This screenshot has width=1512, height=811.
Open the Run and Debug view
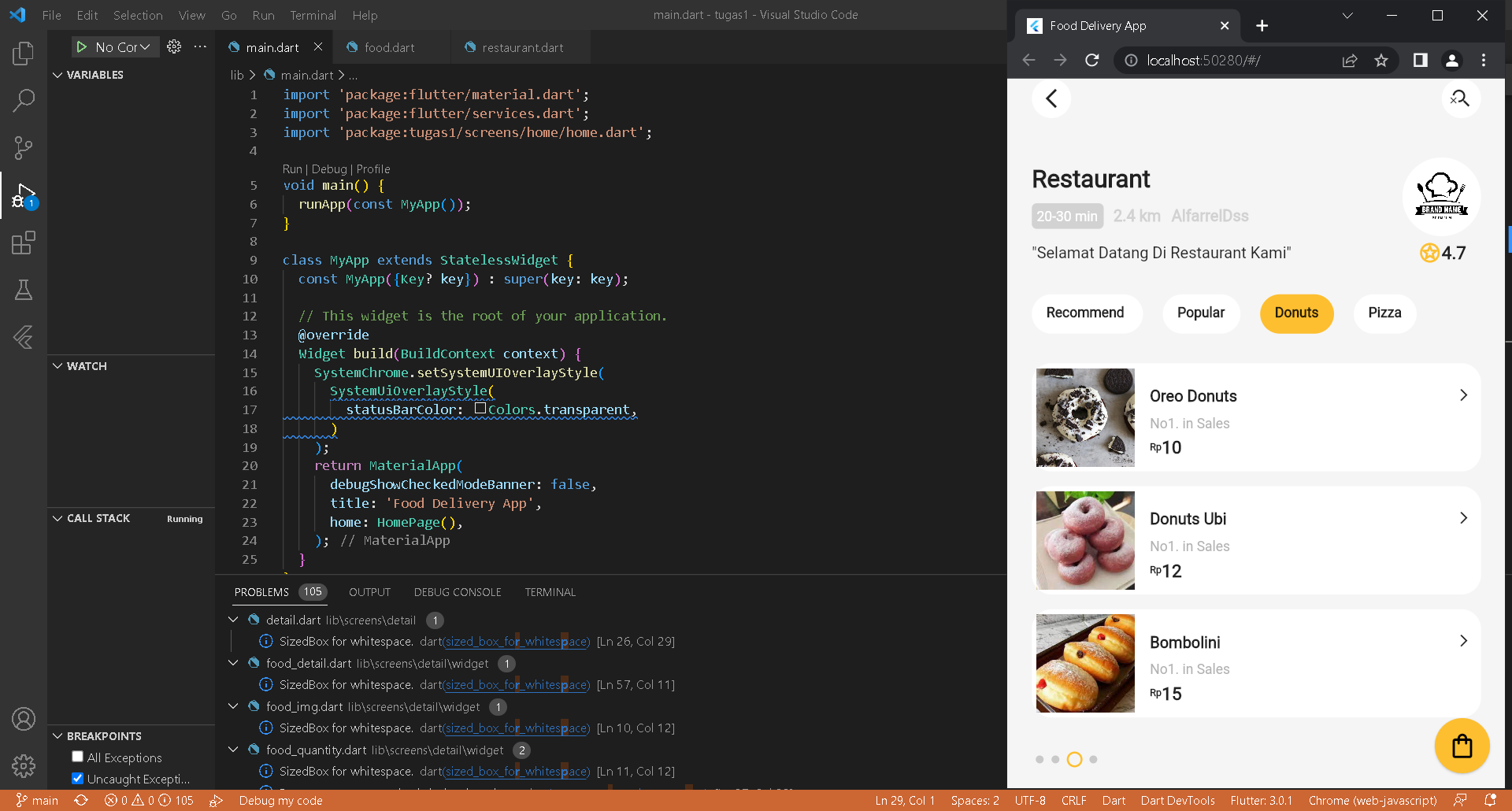23,195
